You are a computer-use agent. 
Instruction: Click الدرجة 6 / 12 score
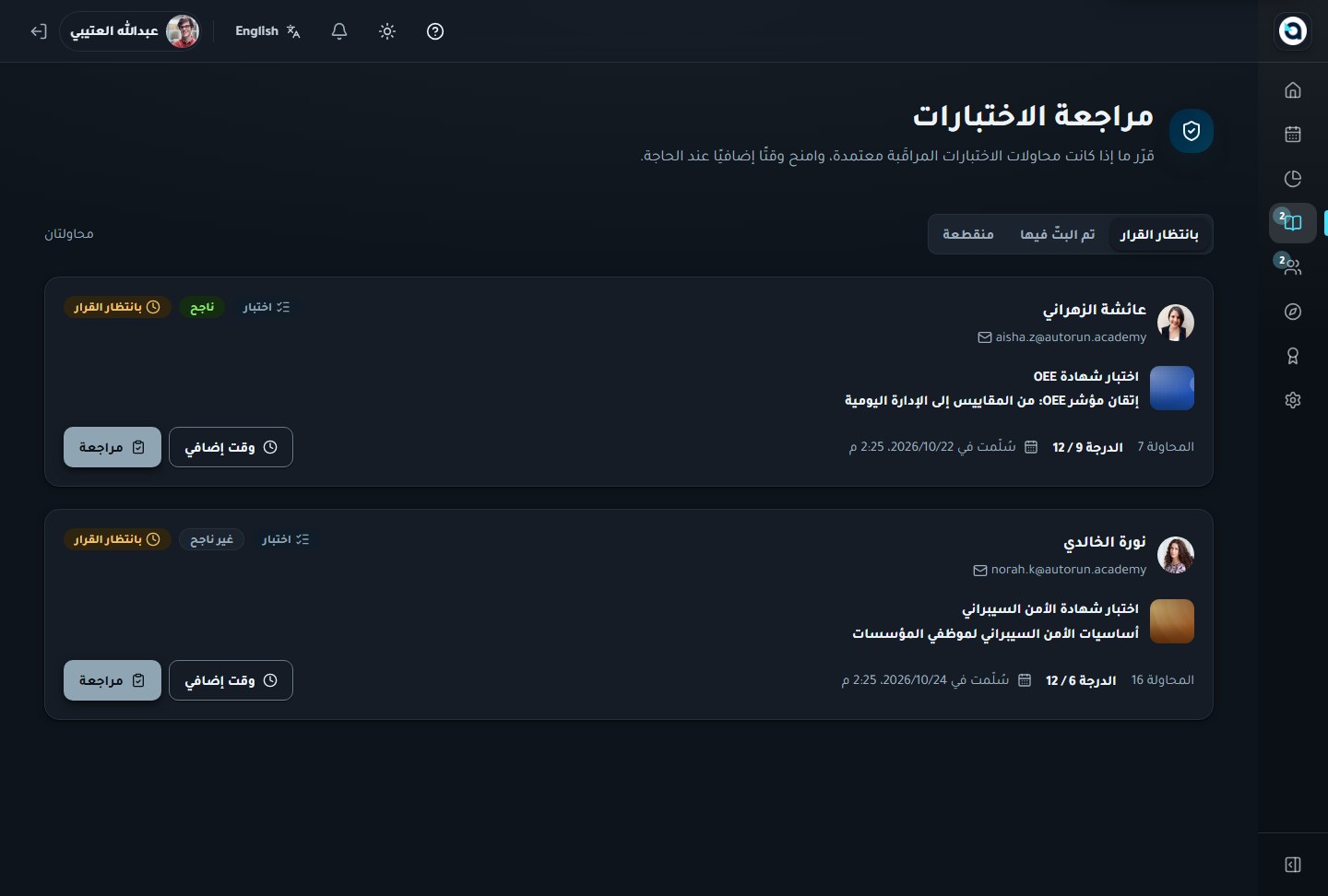pyautogui.click(x=1081, y=680)
